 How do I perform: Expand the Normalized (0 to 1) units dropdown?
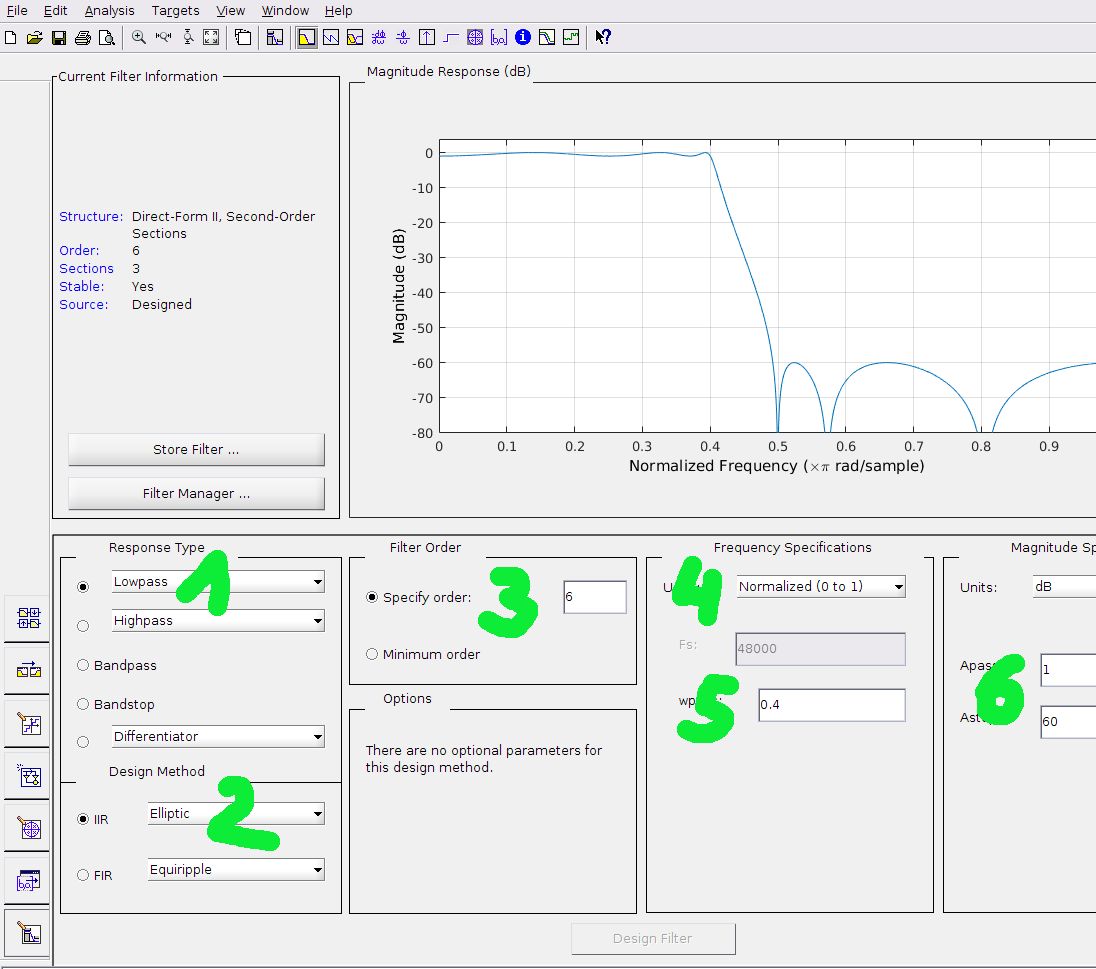coord(820,587)
